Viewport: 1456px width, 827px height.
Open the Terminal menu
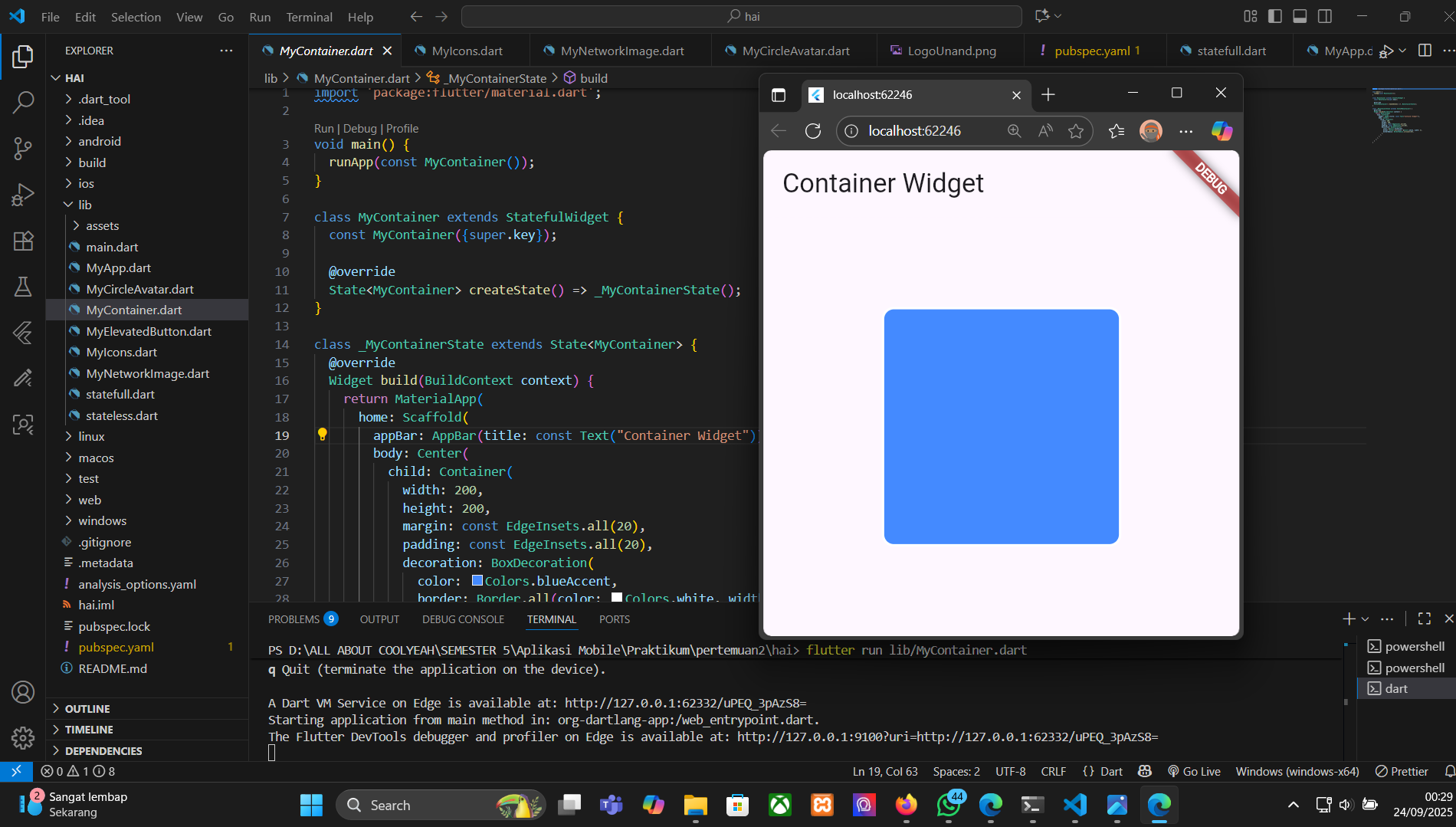[309, 17]
